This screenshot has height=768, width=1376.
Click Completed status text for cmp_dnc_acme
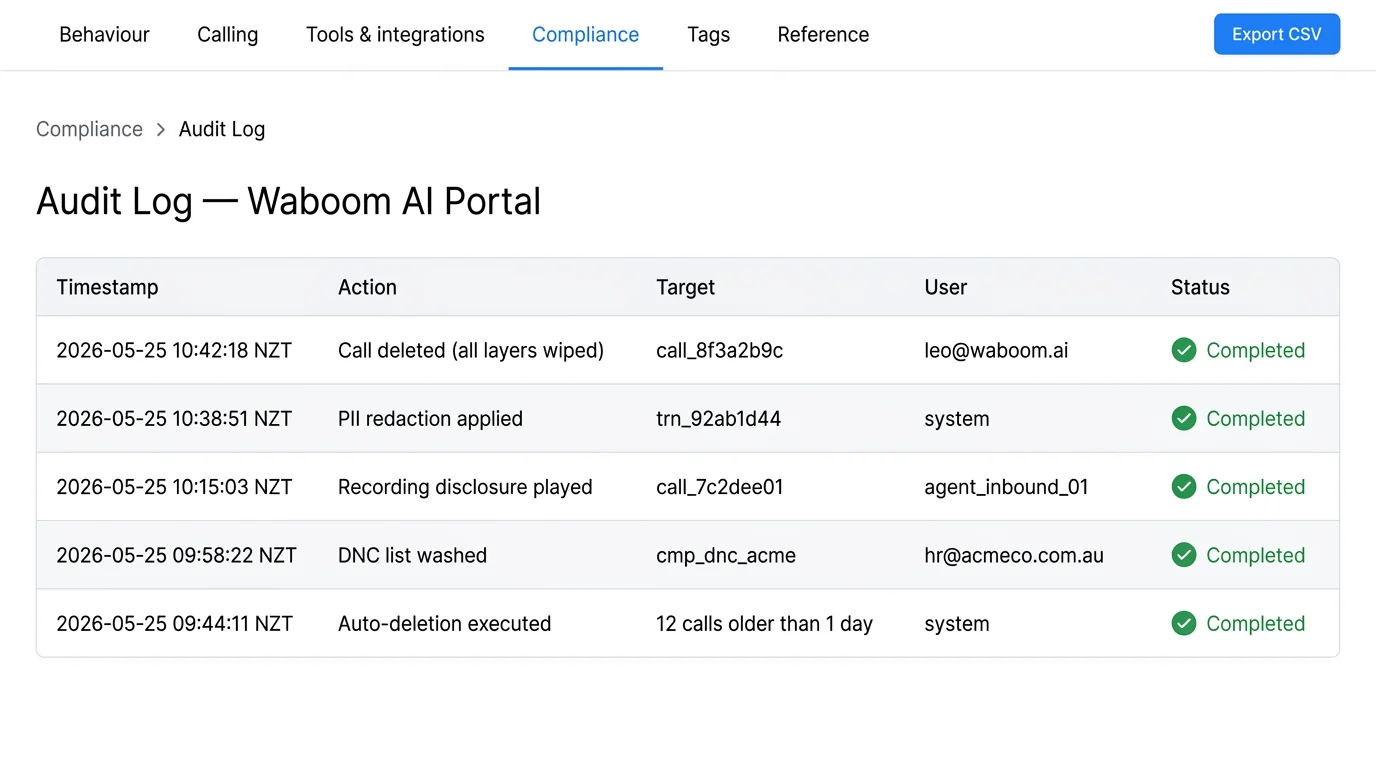pos(1255,555)
